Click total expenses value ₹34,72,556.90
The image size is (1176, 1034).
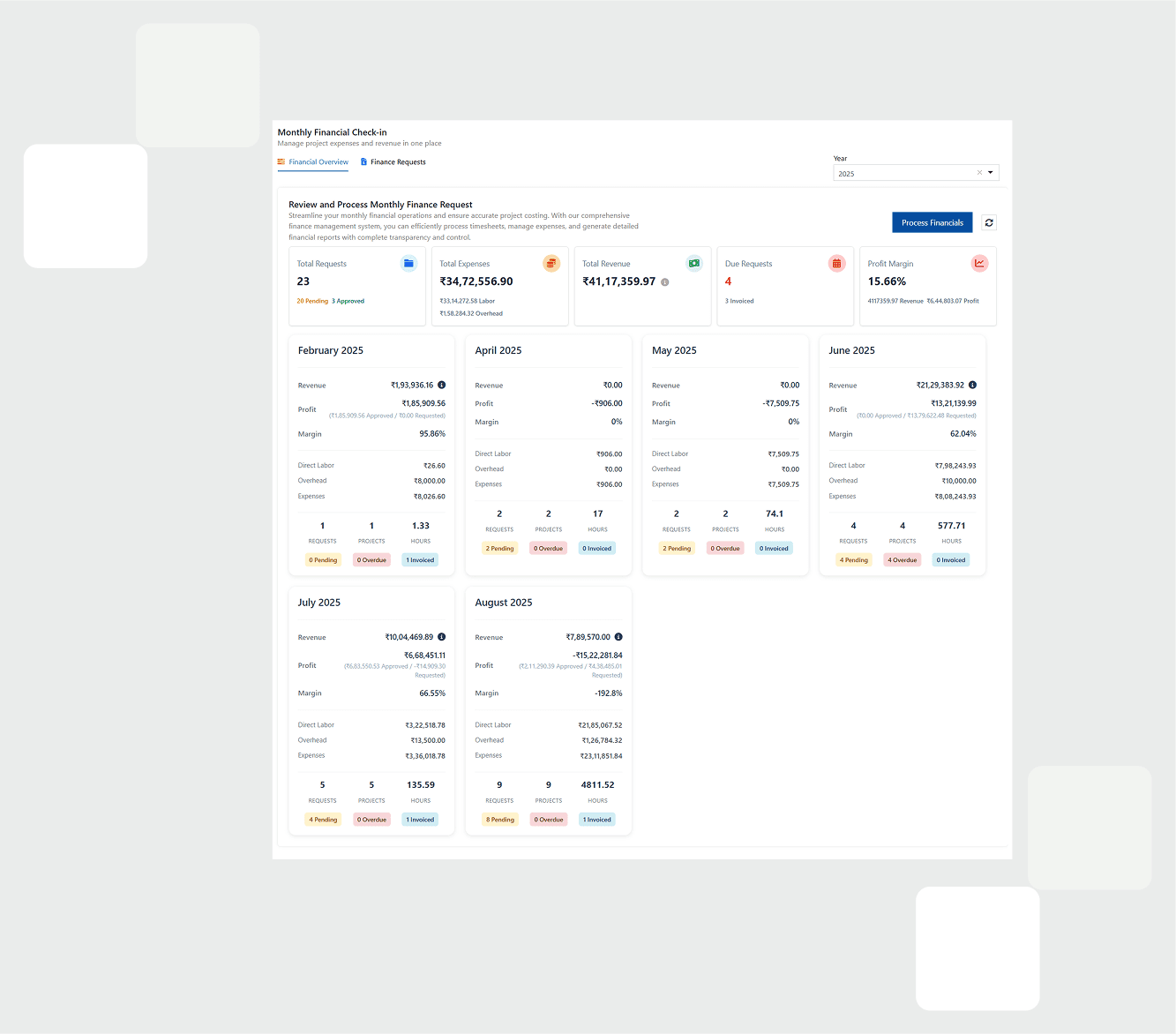[x=476, y=281]
